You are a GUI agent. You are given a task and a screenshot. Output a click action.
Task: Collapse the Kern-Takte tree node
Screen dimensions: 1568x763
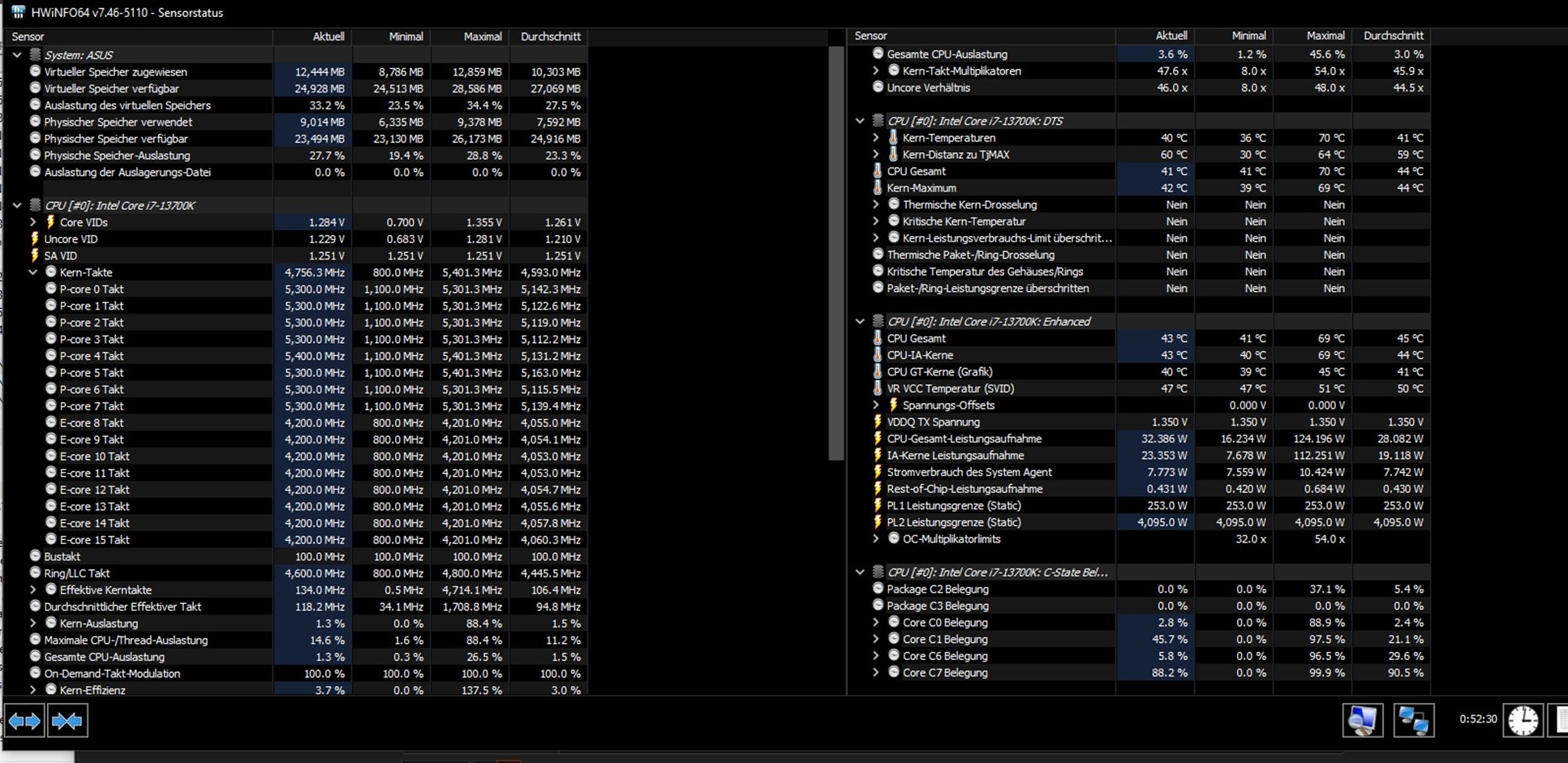[33, 272]
